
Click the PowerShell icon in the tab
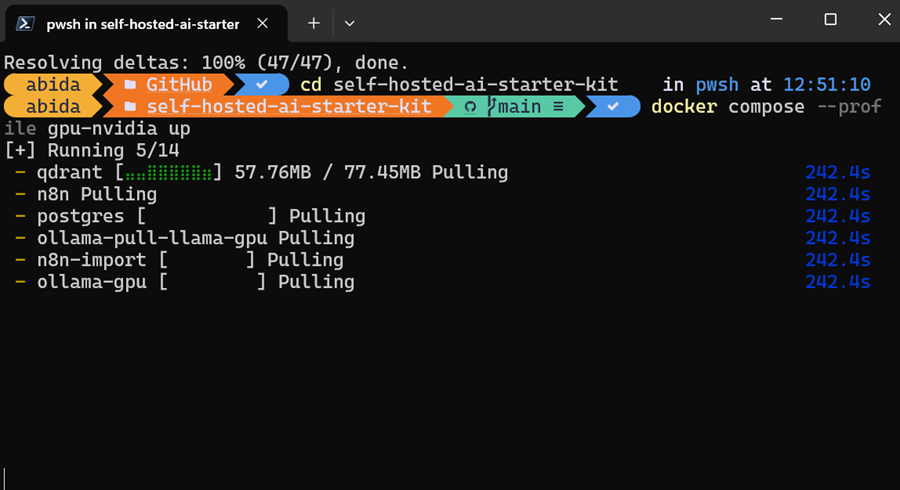tap(25, 24)
